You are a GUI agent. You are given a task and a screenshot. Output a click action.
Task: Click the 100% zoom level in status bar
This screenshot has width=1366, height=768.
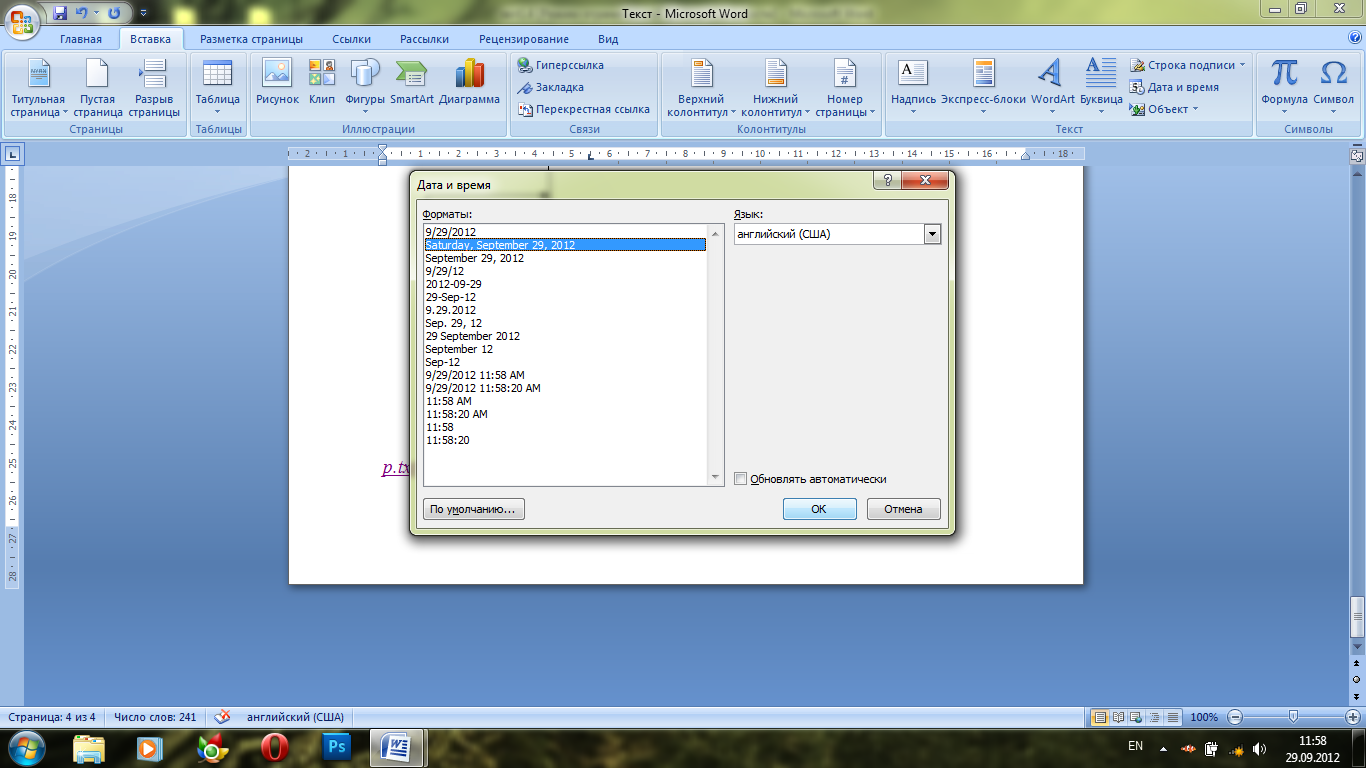pos(1204,717)
